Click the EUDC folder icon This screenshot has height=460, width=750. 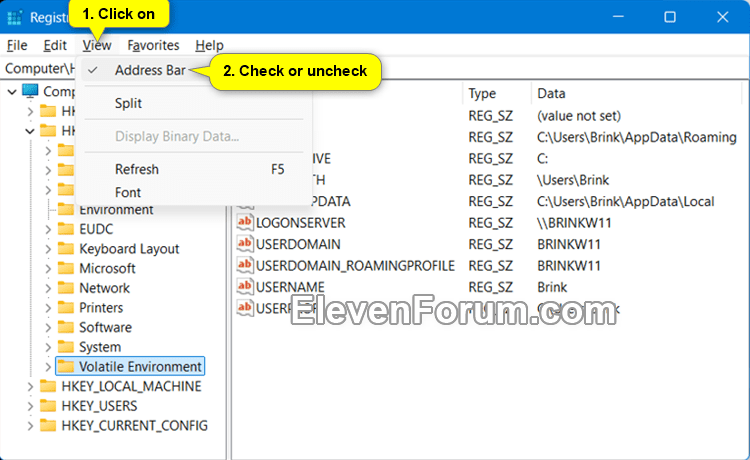(x=66, y=229)
